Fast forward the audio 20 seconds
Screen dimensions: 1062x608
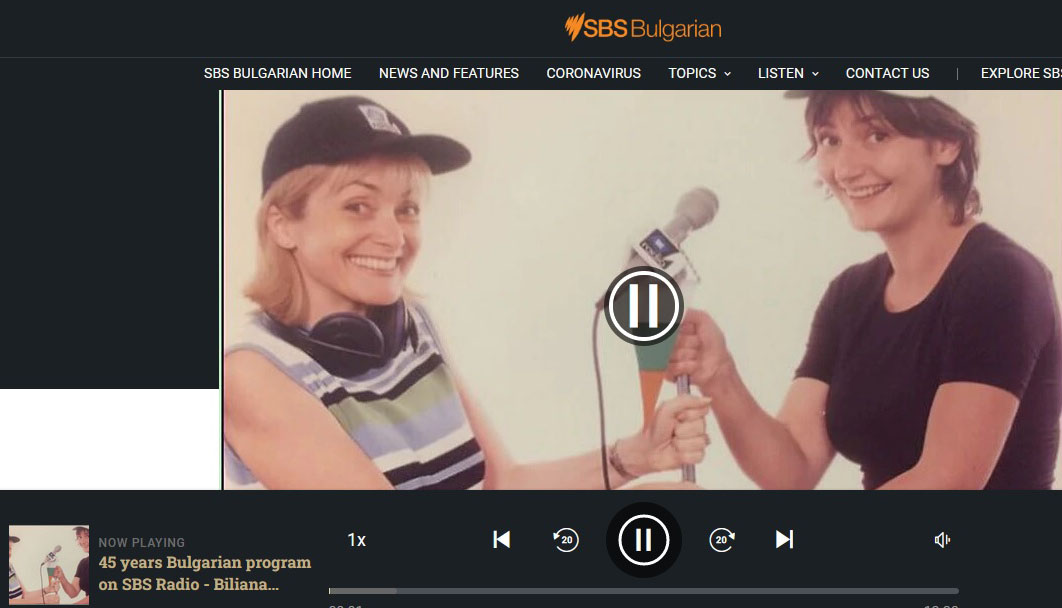pos(722,540)
